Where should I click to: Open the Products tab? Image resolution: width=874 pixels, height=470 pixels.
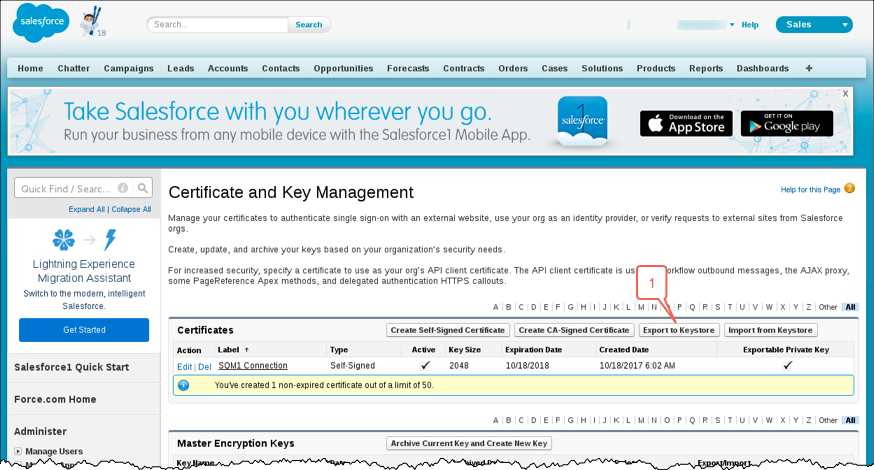click(x=656, y=68)
